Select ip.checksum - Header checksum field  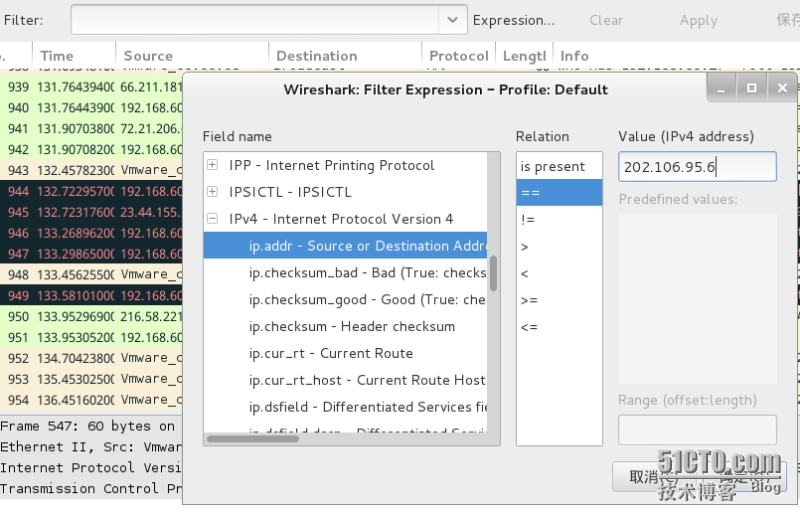click(345, 326)
